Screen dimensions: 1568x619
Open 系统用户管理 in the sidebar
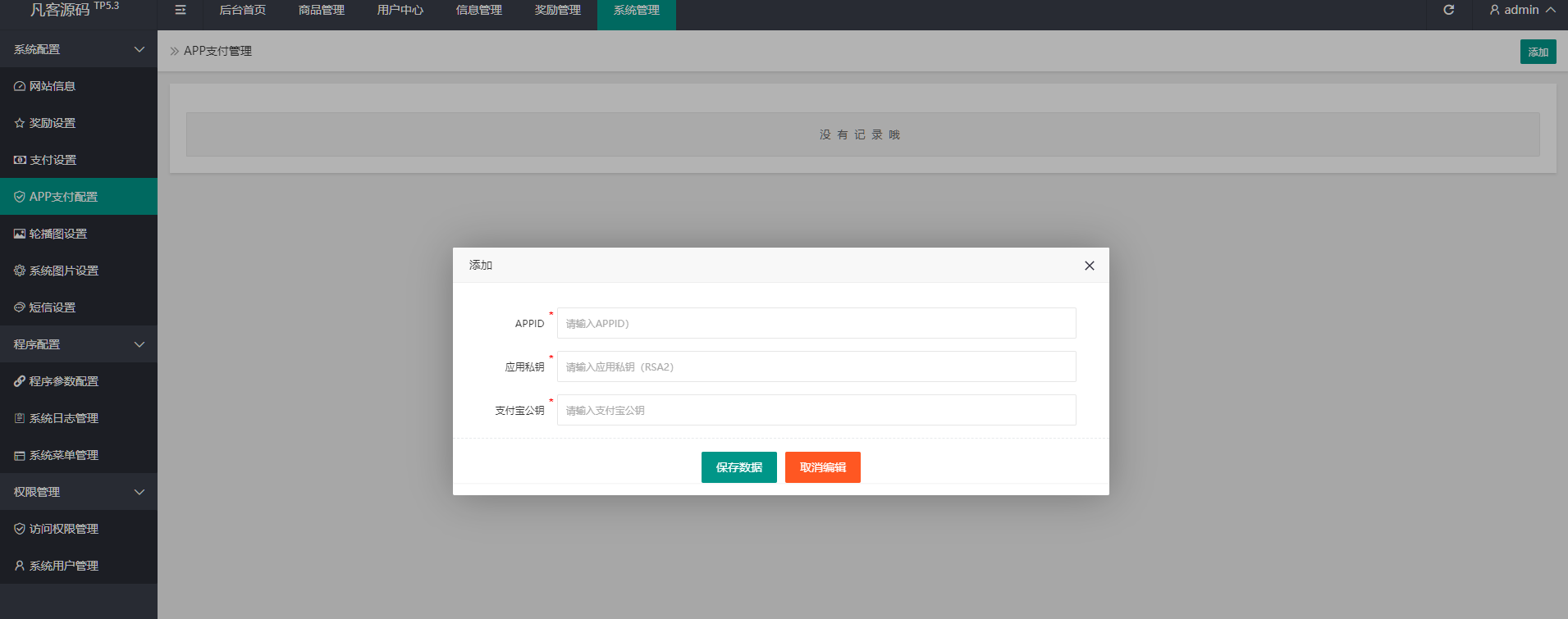[79, 566]
